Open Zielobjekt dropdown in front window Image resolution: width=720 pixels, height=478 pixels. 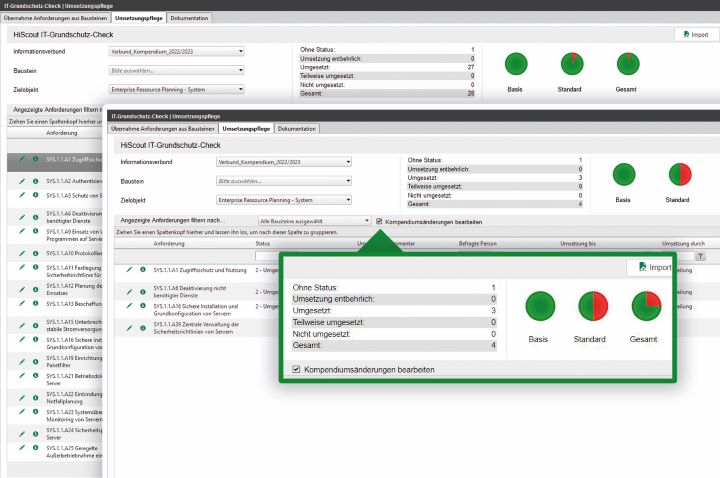tap(284, 200)
